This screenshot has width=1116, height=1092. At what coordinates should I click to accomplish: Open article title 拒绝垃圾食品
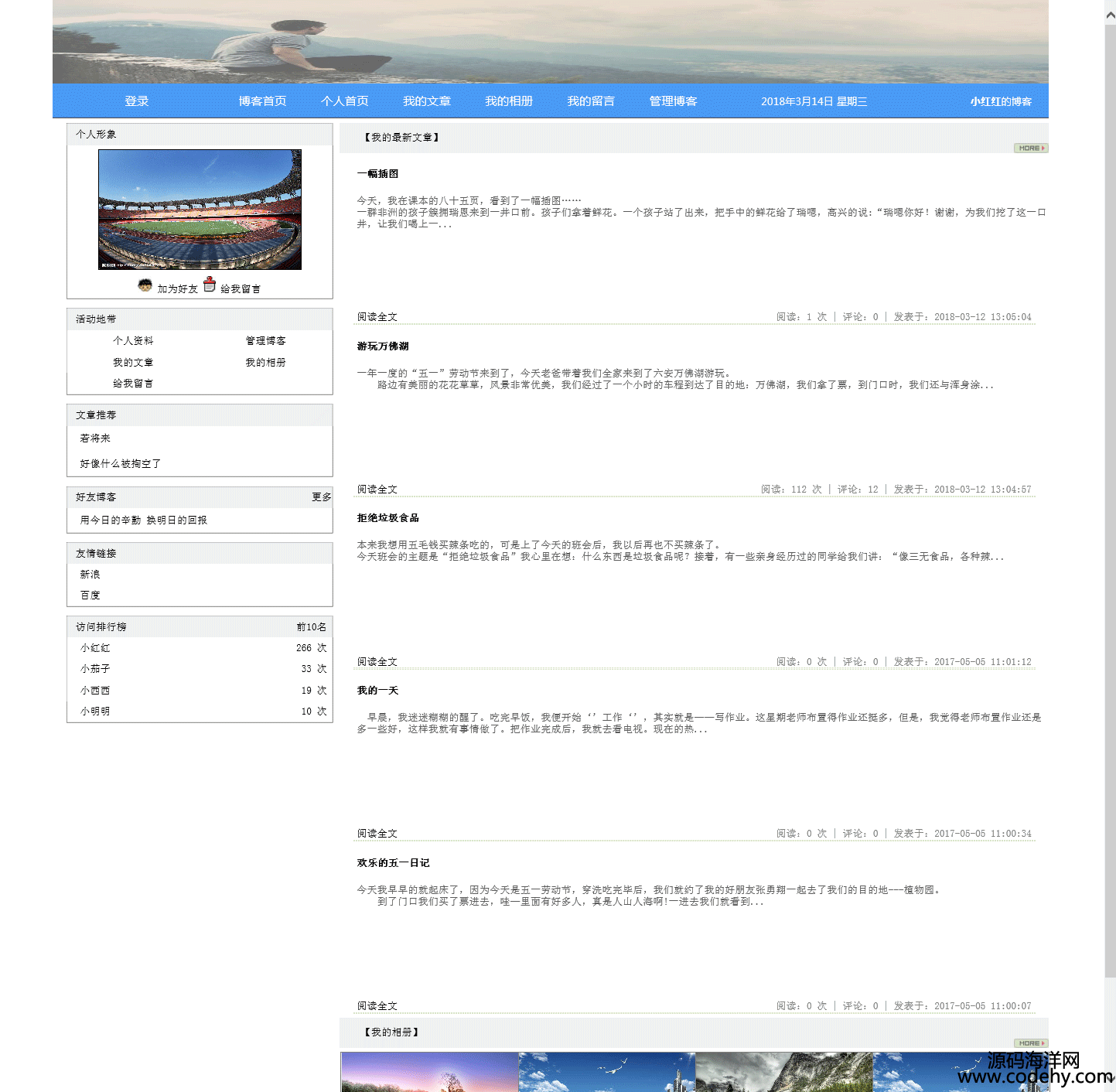[x=388, y=518]
